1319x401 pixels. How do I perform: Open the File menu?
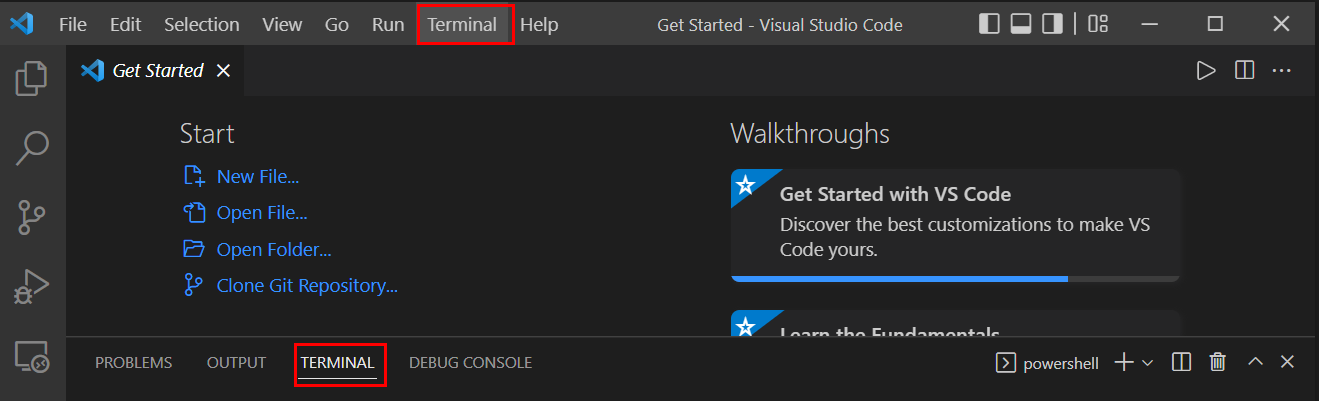tap(73, 24)
